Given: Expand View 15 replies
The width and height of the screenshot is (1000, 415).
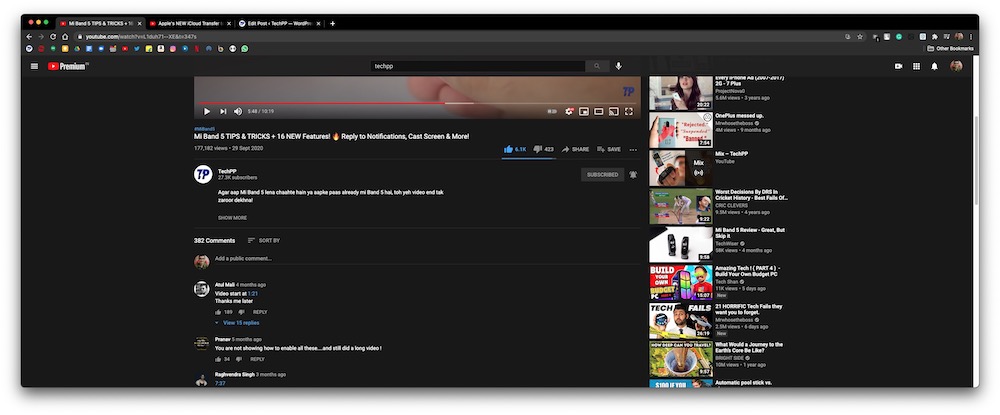Looking at the screenshot, I should [x=237, y=323].
